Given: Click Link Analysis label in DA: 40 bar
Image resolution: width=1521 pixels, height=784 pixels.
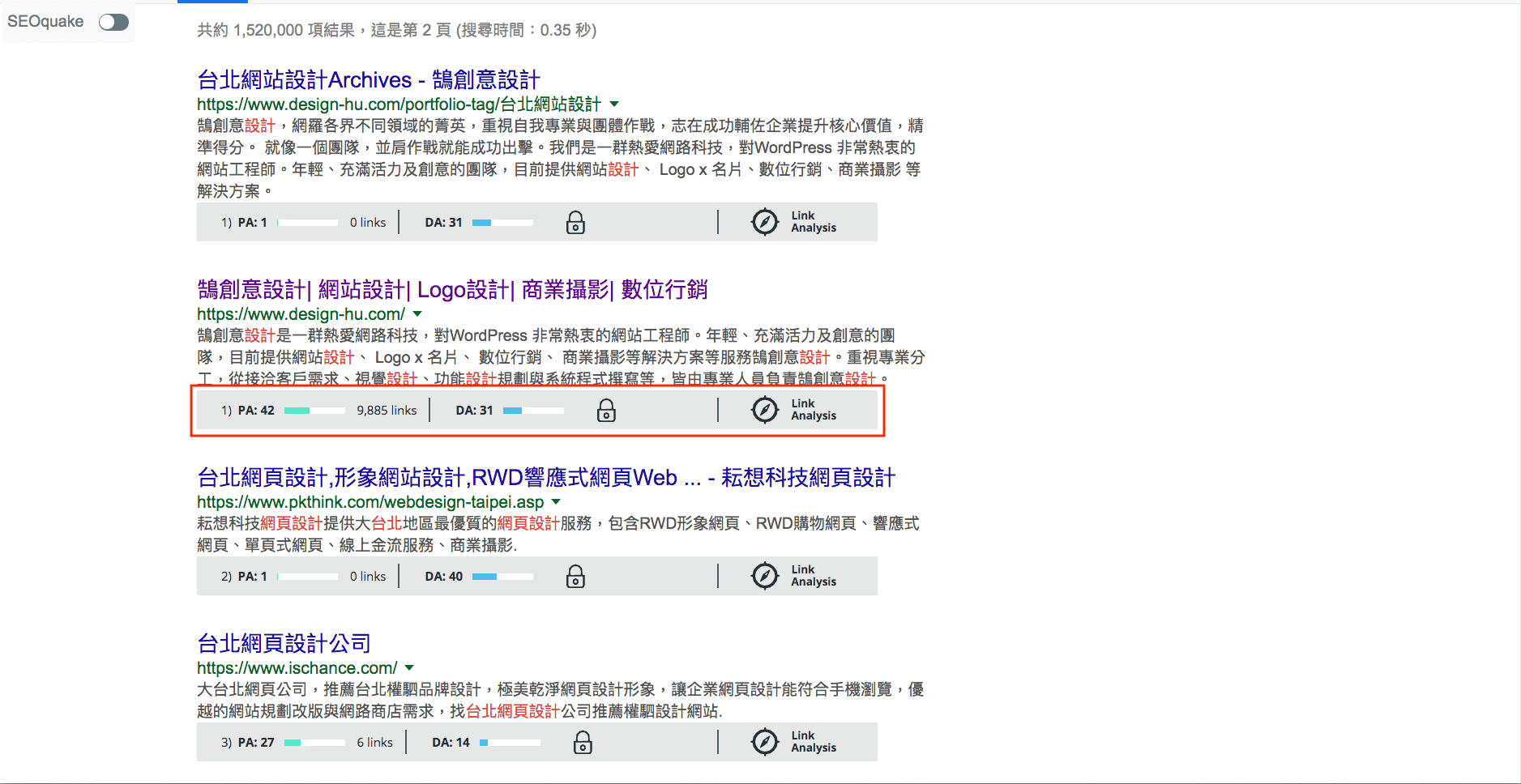Looking at the screenshot, I should (814, 576).
